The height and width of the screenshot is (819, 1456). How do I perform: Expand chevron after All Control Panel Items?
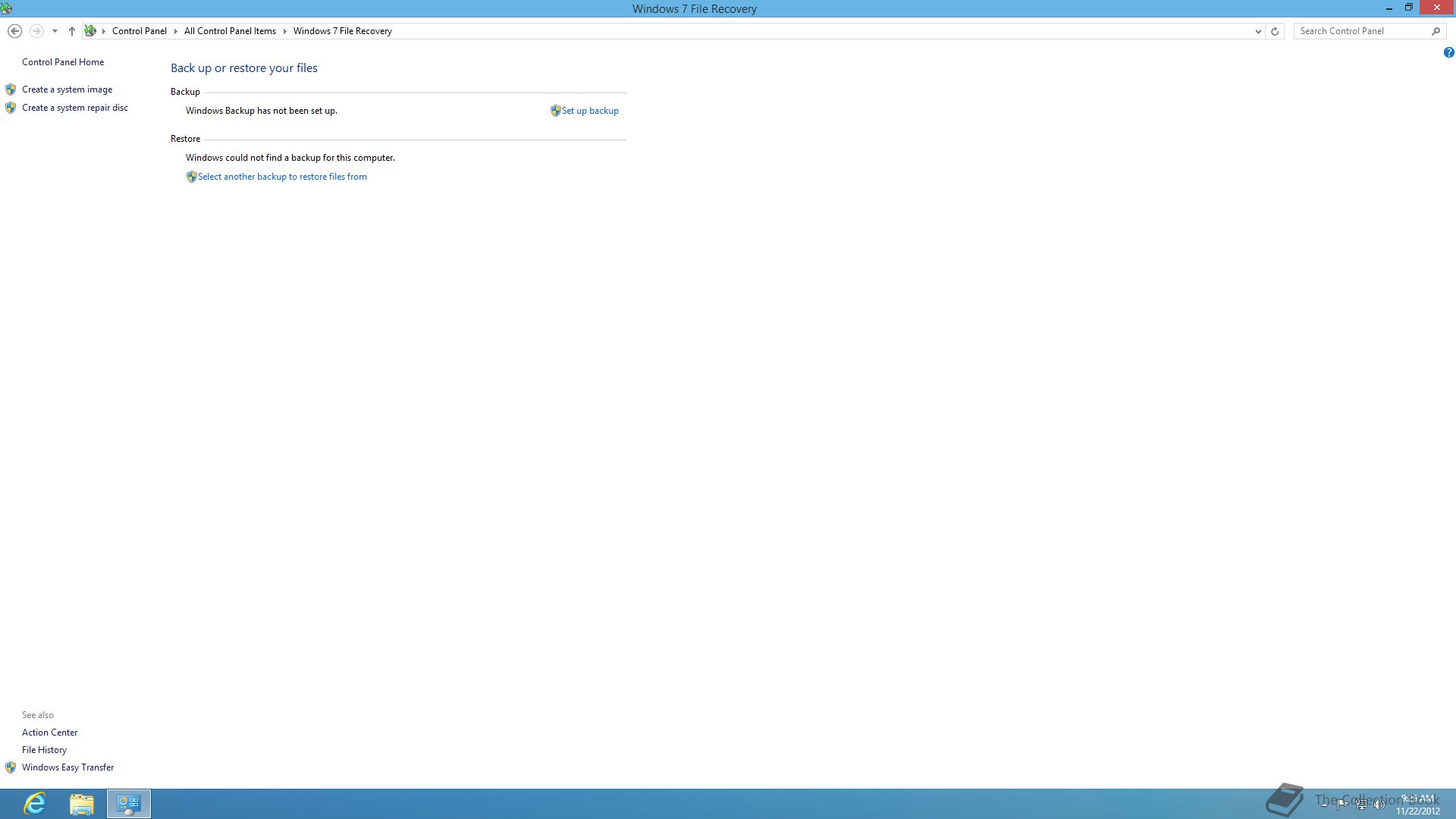(285, 31)
